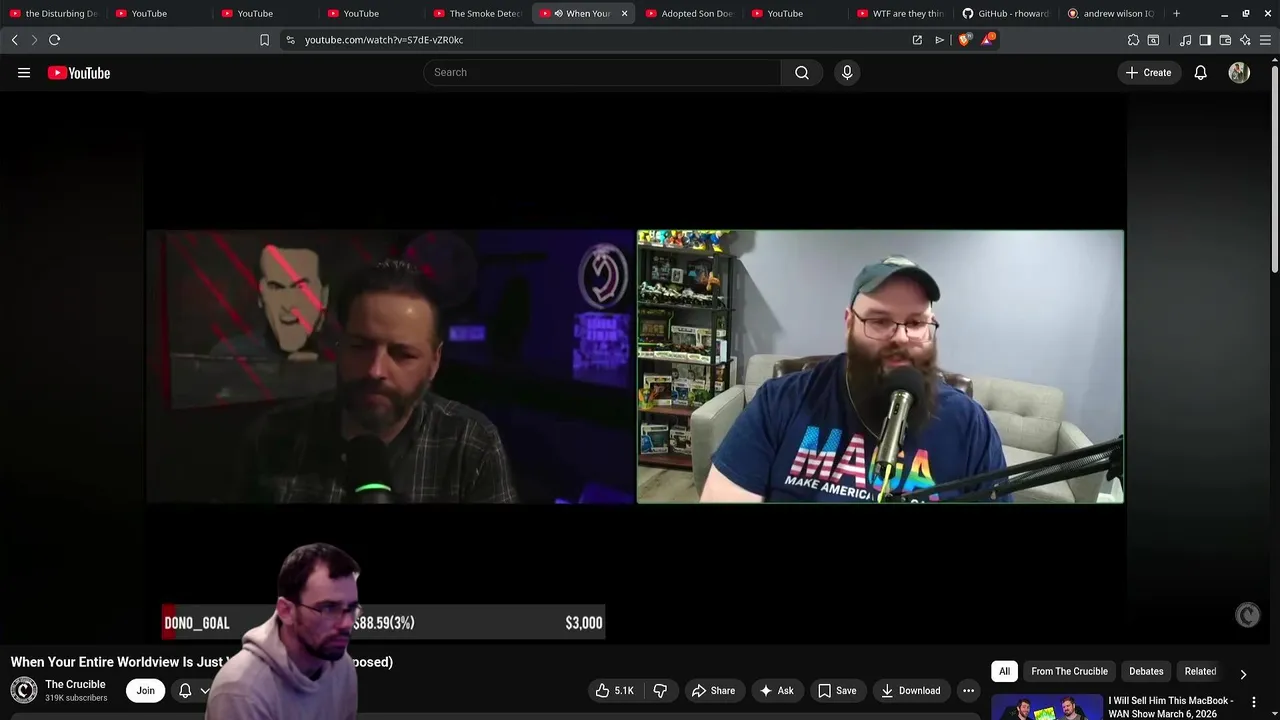Switch to the GitHub - rhoward tab
The height and width of the screenshot is (720, 1280).
(1008, 13)
